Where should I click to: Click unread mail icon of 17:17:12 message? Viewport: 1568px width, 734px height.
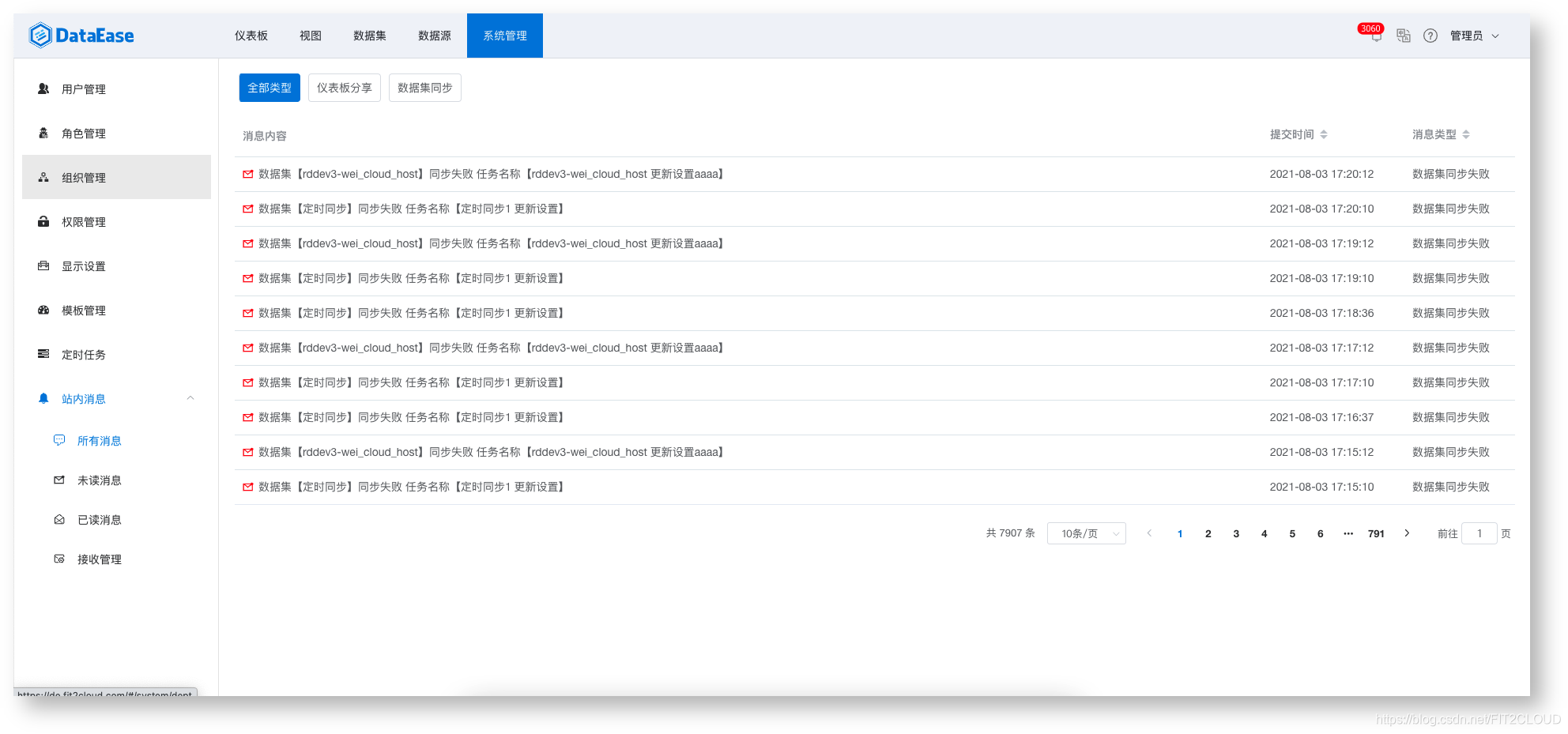(x=248, y=348)
